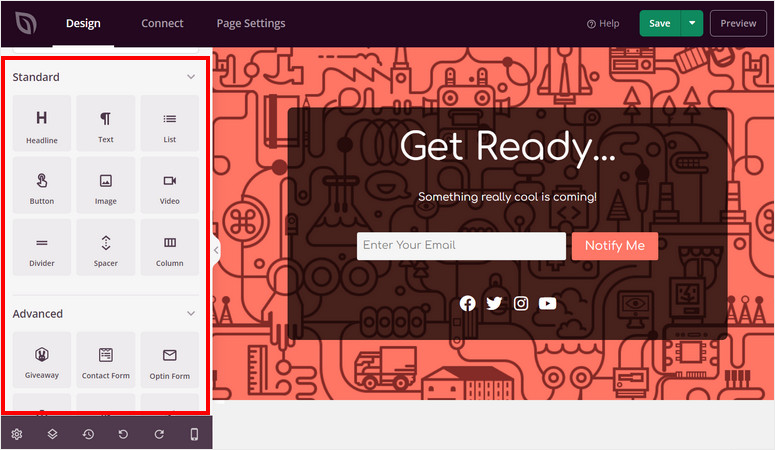
Task: Collapse the Advanced blocks section
Action: [x=191, y=314]
